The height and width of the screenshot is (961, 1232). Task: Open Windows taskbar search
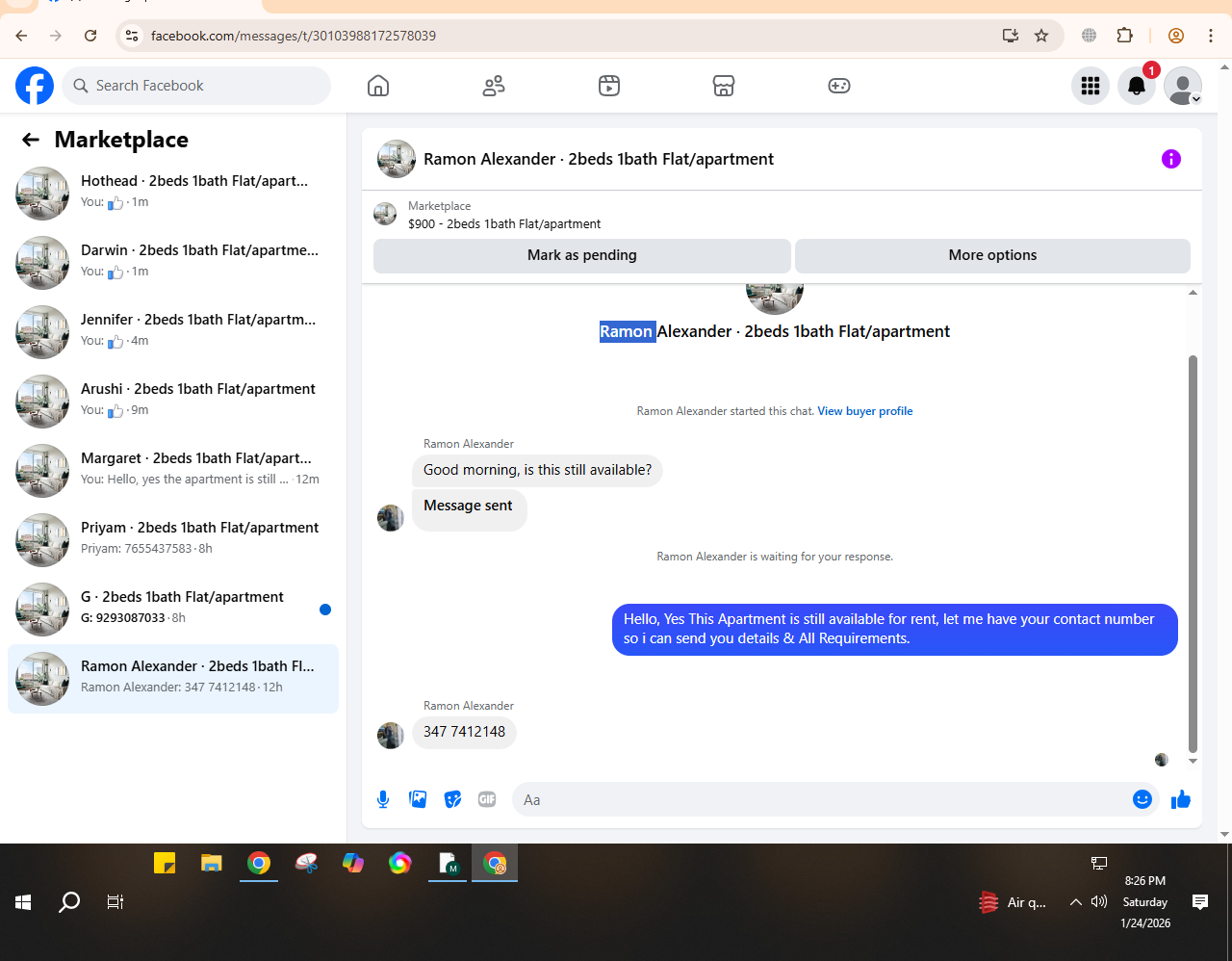[x=69, y=902]
